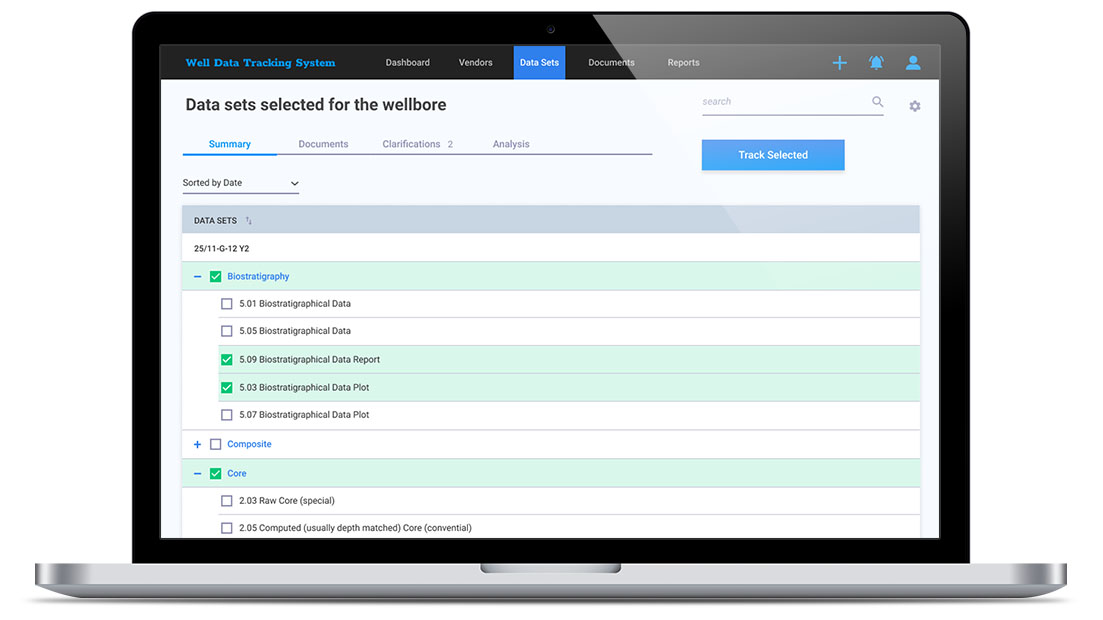Select the 5.09 Biostratigraphical Data Report label
Viewport: 1103px width, 620px height.
310,360
